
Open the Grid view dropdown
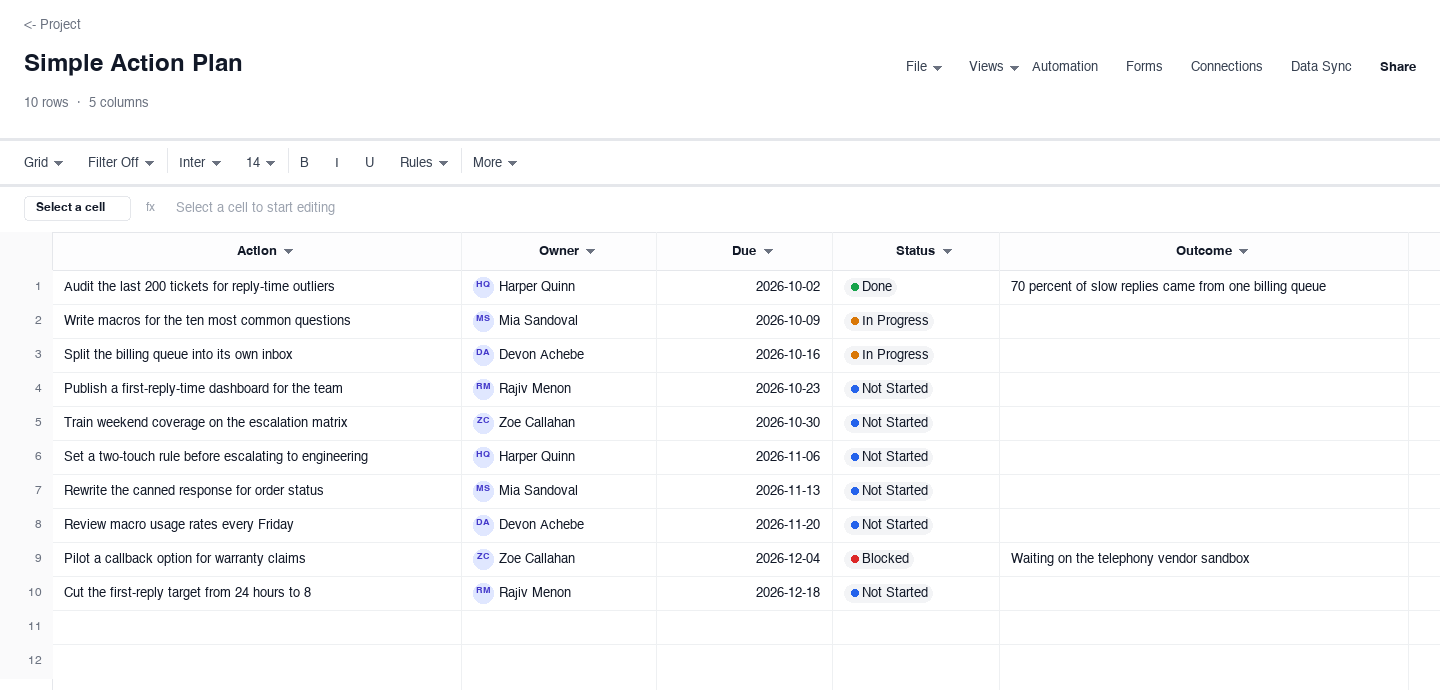click(44, 163)
